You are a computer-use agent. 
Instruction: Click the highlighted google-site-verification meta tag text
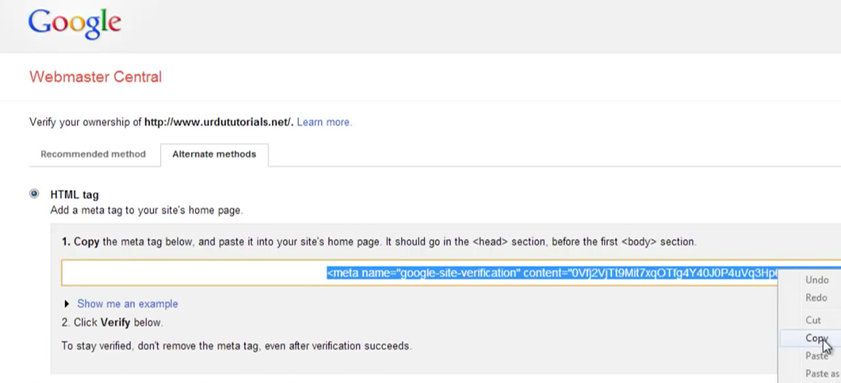click(552, 273)
